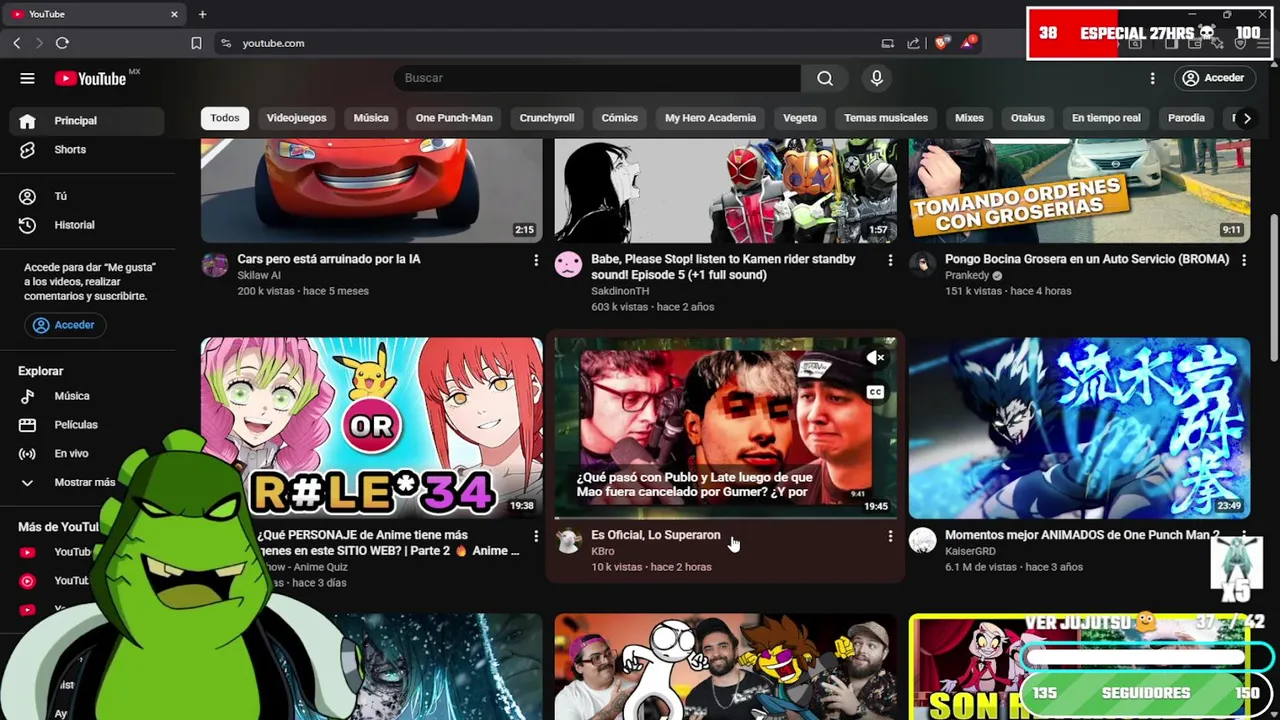Viewport: 1280px width, 720px height.
Task: Start voice search with microphone icon
Action: tap(877, 78)
